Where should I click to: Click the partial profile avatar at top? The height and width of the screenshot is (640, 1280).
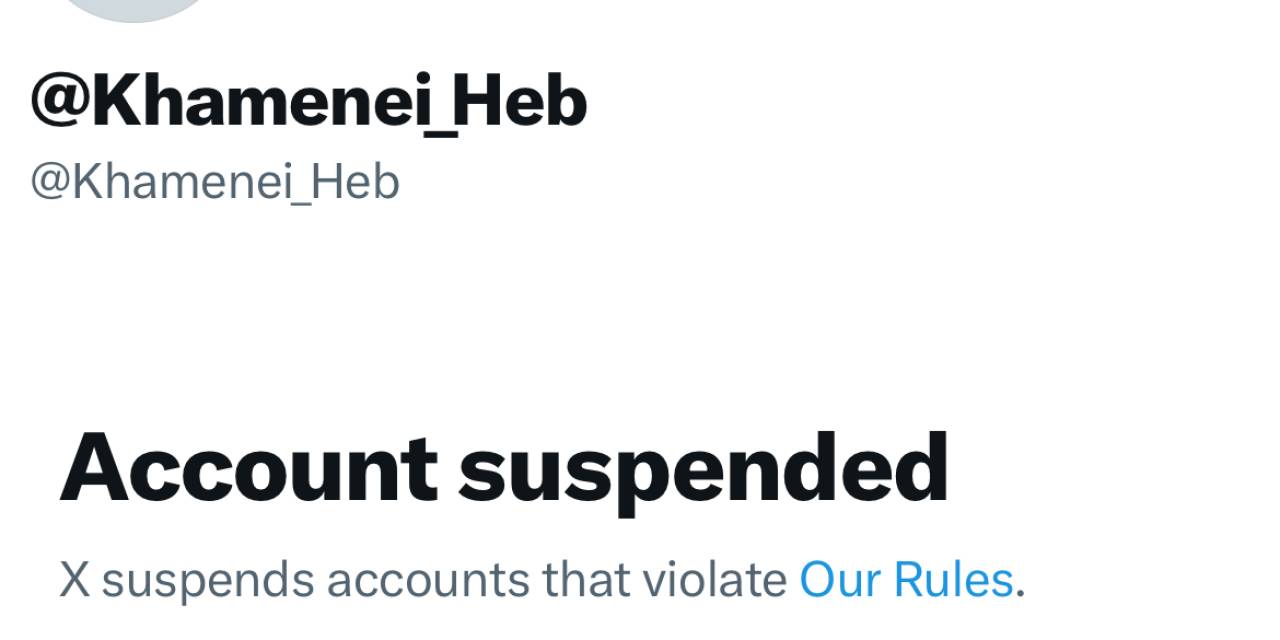coord(137,8)
